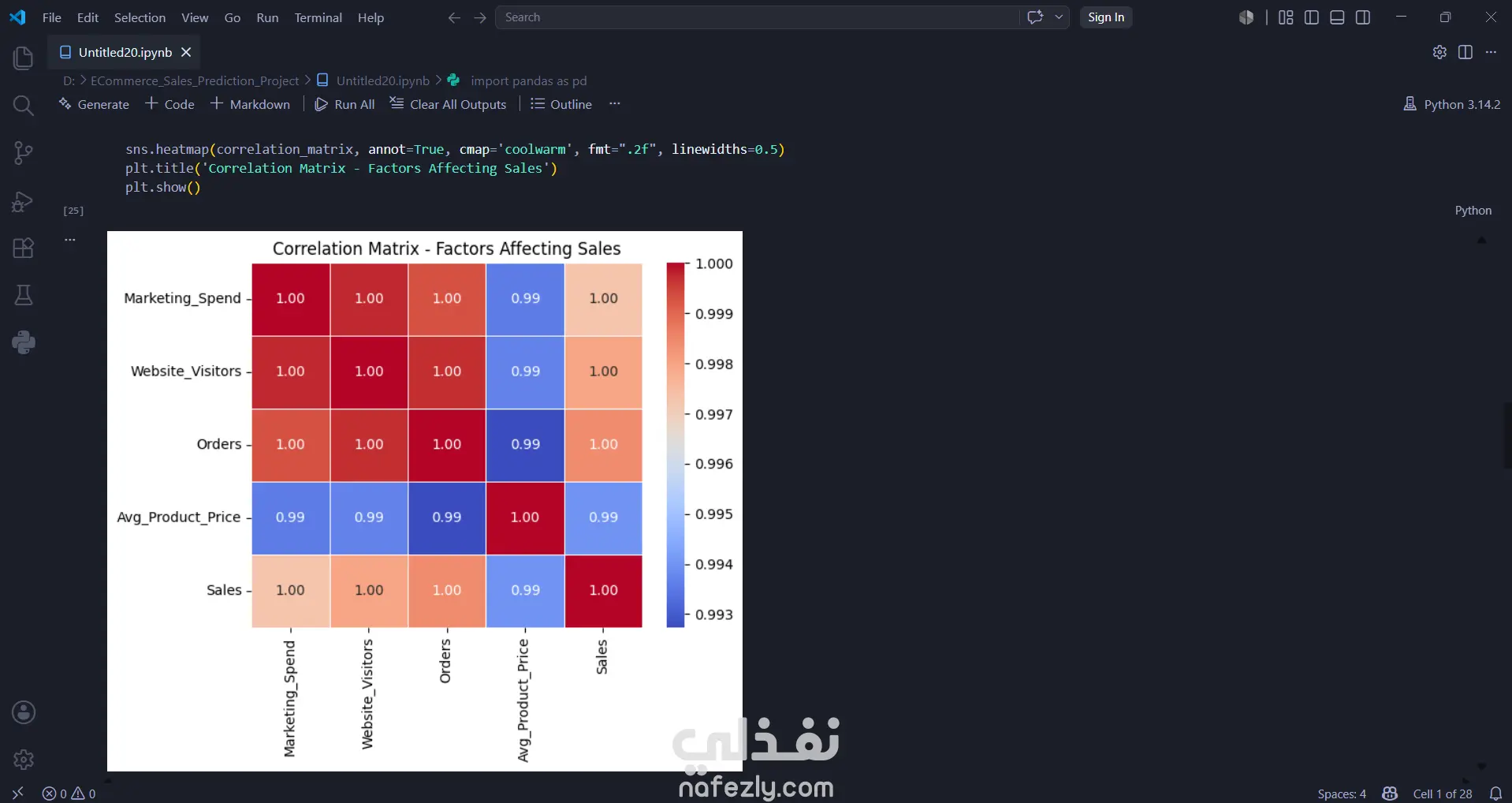Image resolution: width=1512 pixels, height=803 pixels.
Task: Open the Search view icon
Action: (x=24, y=105)
